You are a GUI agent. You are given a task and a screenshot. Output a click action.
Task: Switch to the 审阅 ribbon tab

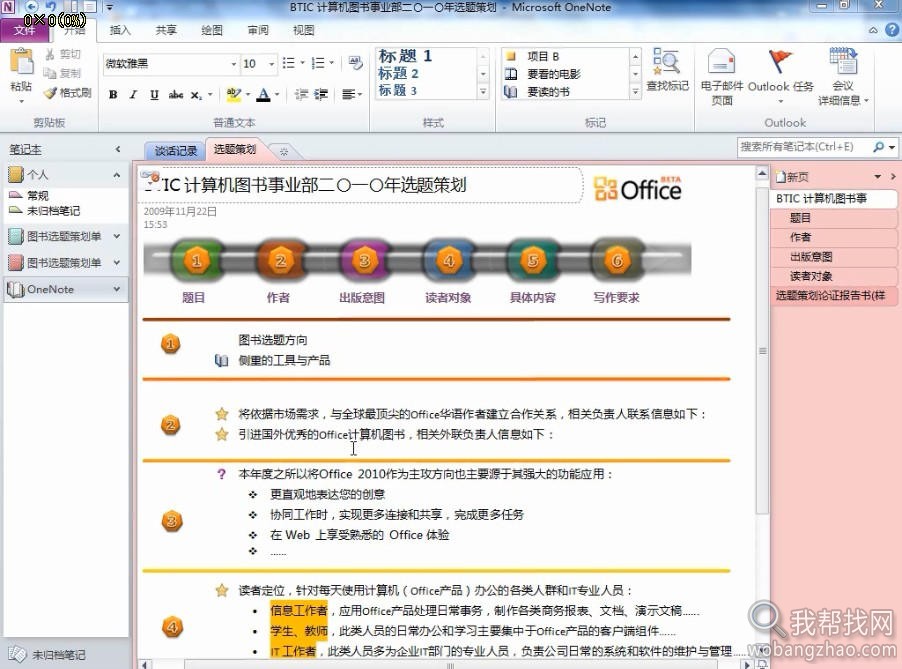258,30
